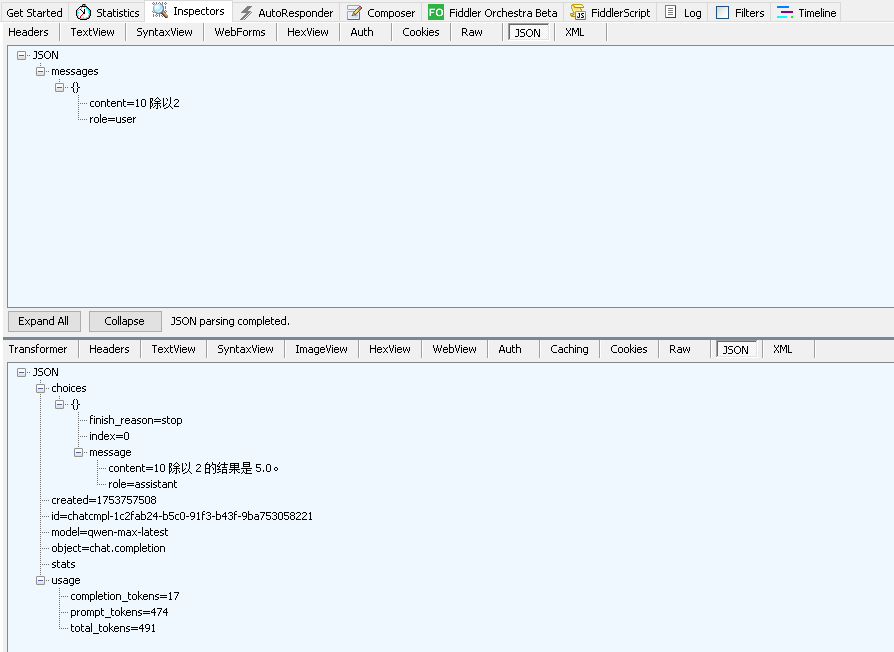Click the Statistics clock icon

tap(83, 13)
